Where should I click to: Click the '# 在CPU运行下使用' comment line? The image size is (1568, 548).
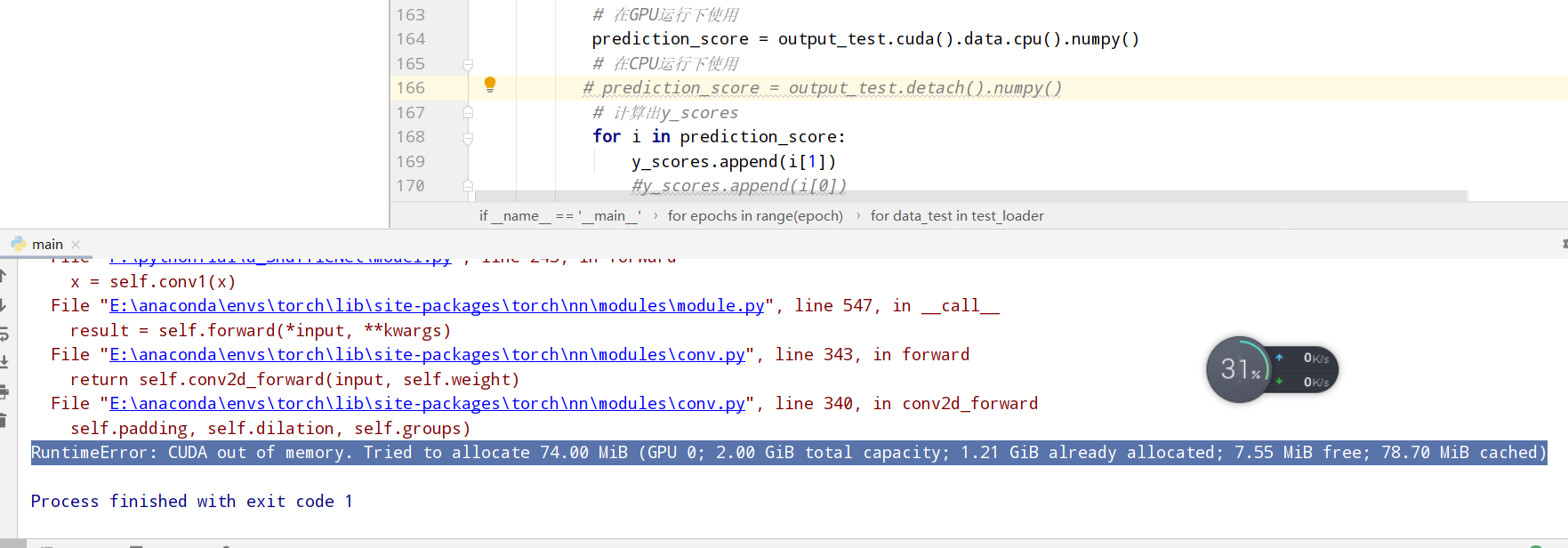coord(665,64)
